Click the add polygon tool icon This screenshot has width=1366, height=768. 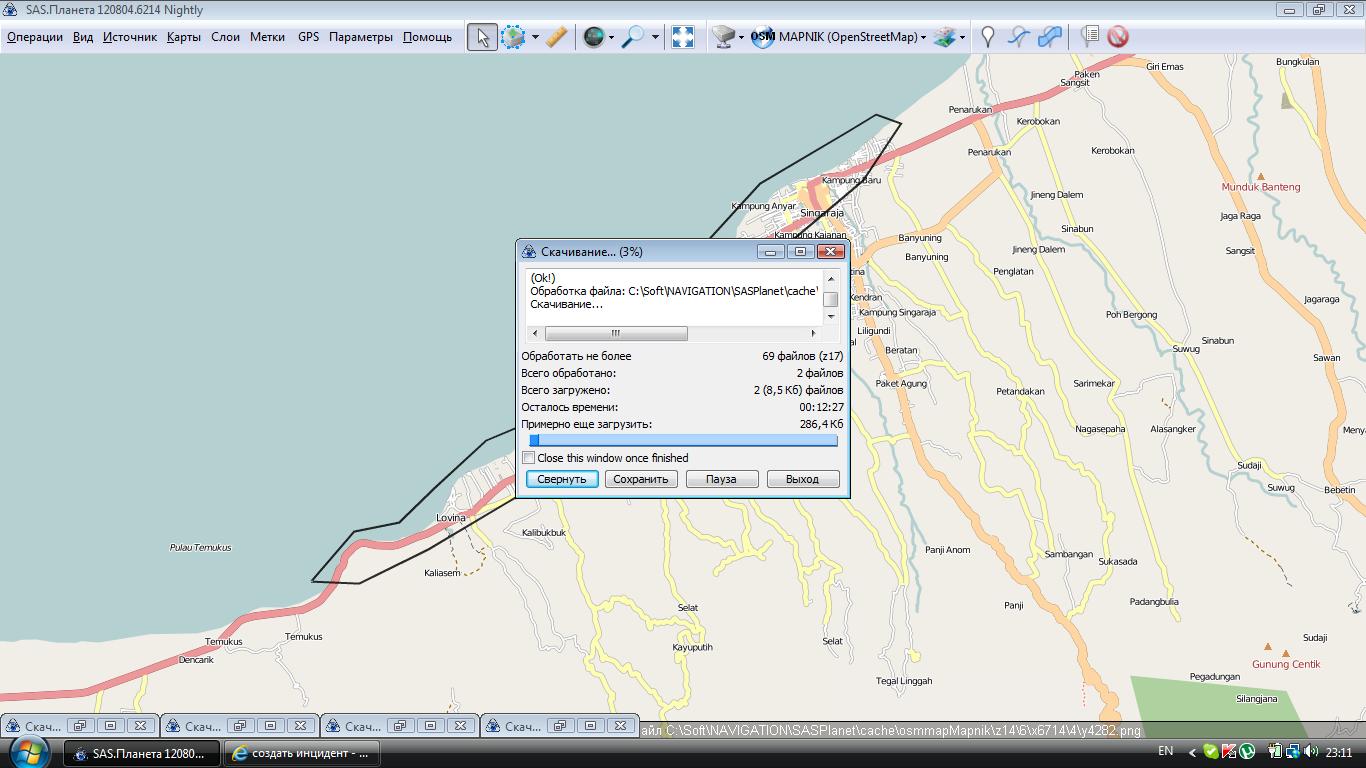(1049, 37)
